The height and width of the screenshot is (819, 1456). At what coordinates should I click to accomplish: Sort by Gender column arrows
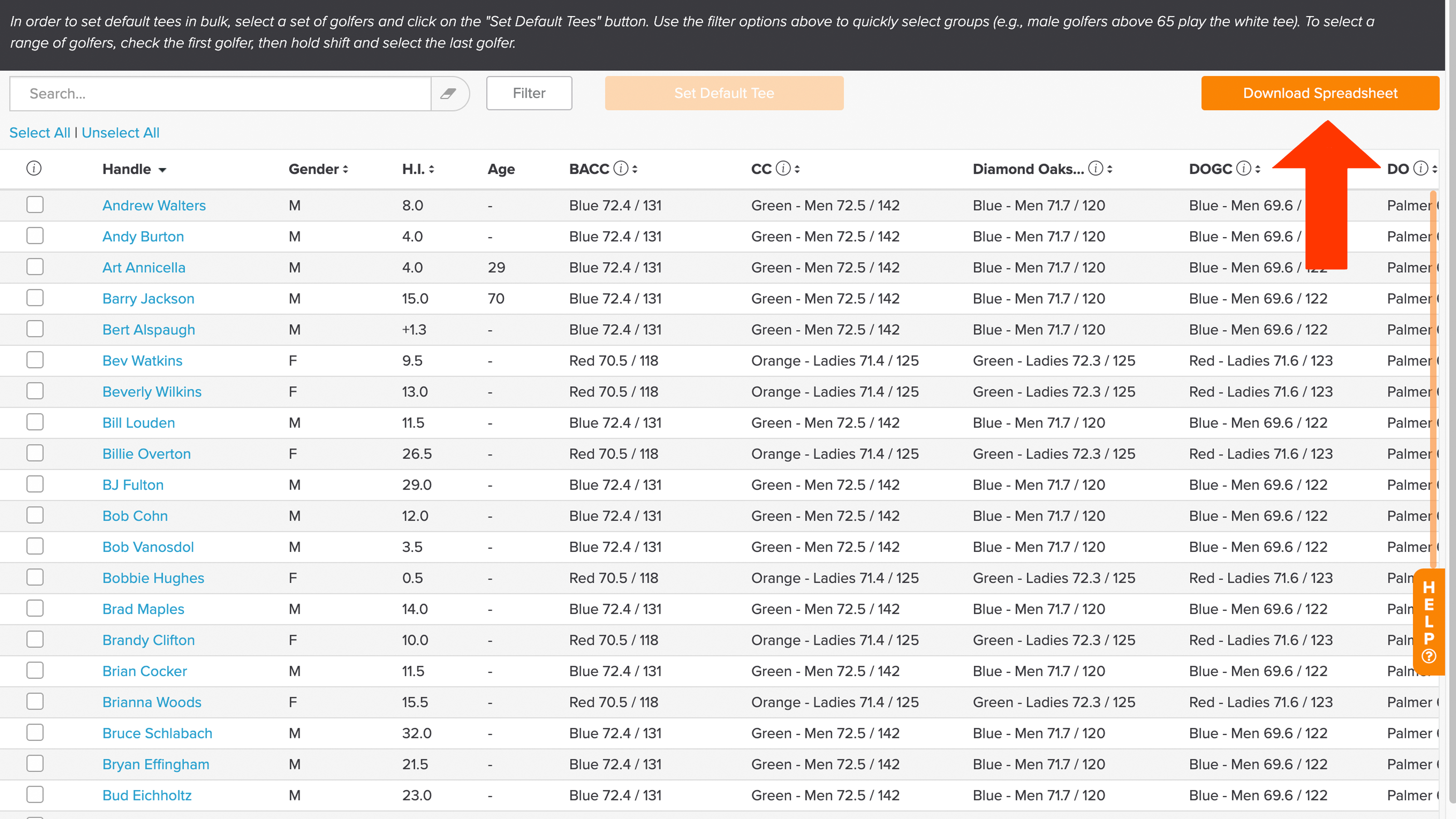(x=345, y=169)
